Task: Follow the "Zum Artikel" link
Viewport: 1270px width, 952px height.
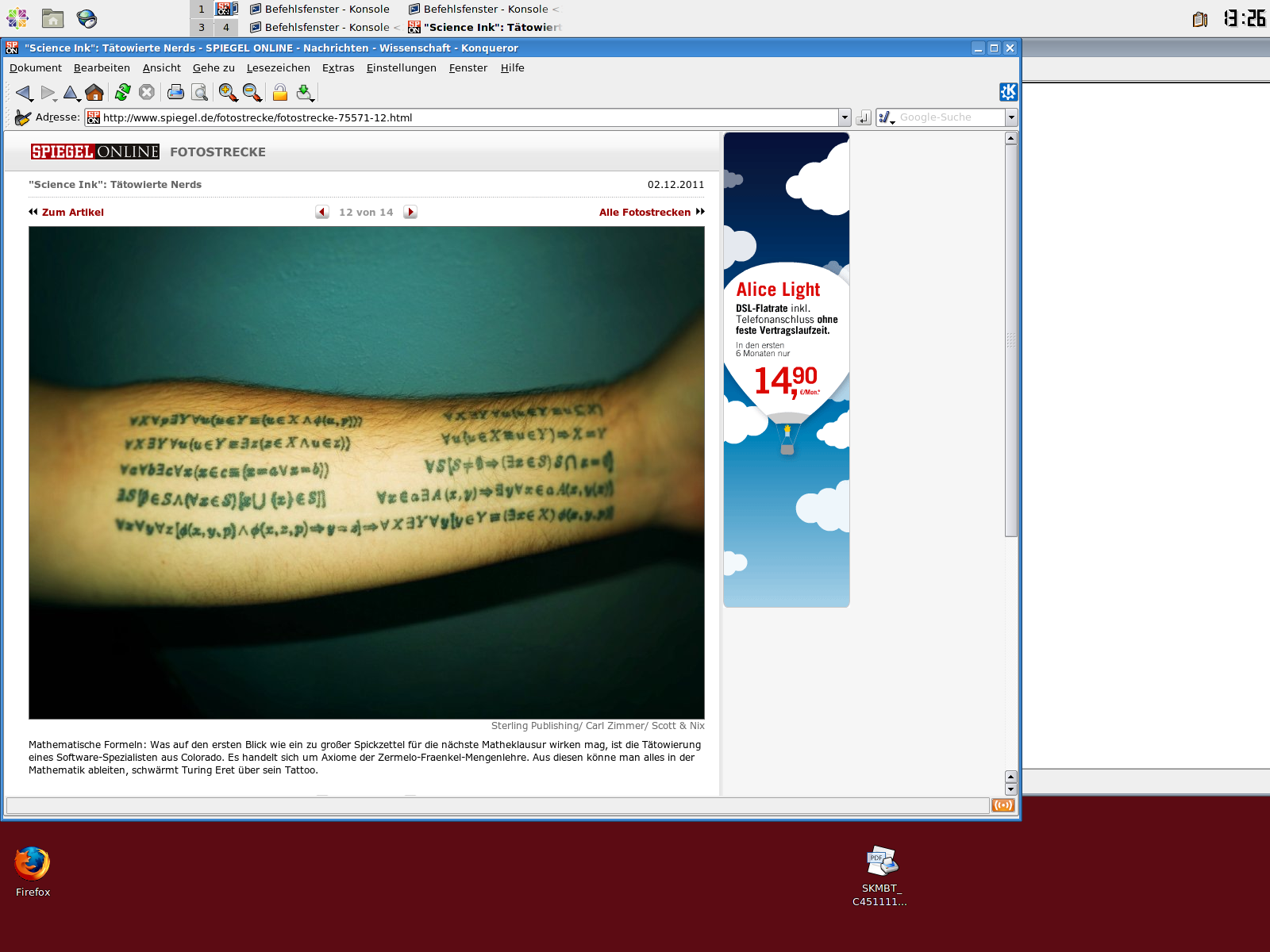Action: point(73,212)
